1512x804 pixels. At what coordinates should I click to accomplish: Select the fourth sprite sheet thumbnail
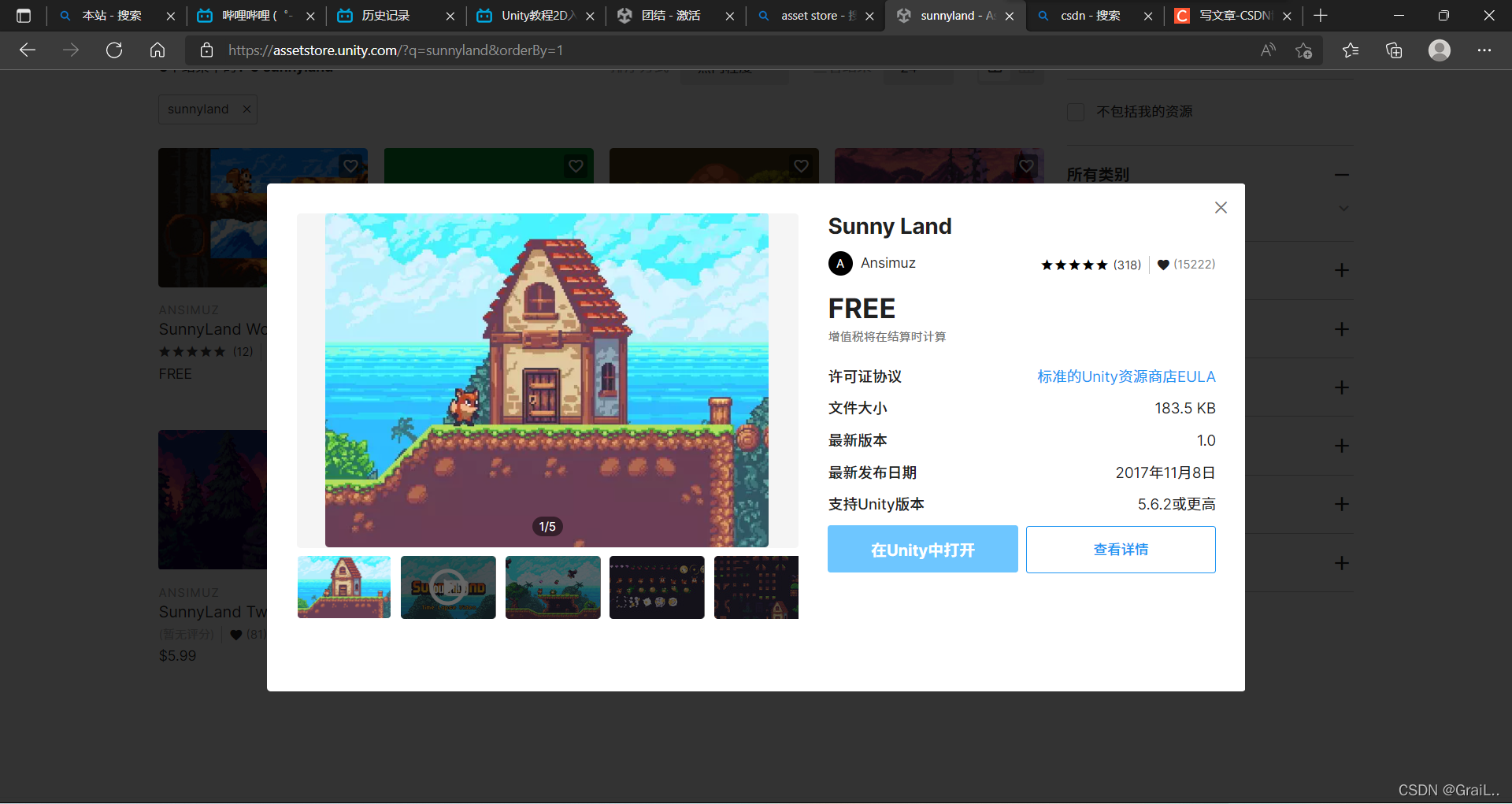[657, 587]
